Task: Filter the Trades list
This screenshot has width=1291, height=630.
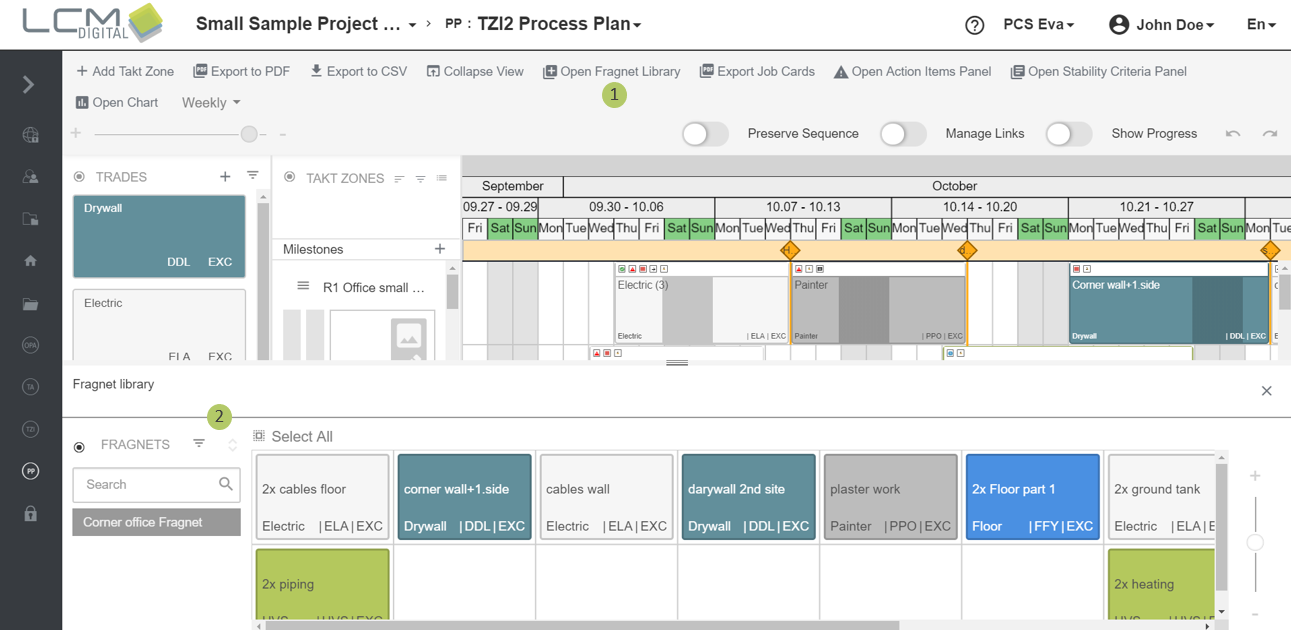Action: coord(253,176)
